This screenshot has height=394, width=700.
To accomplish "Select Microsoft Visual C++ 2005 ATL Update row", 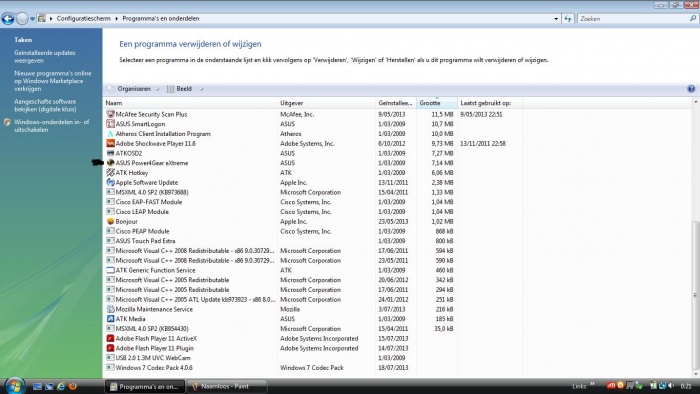I will [312, 299].
